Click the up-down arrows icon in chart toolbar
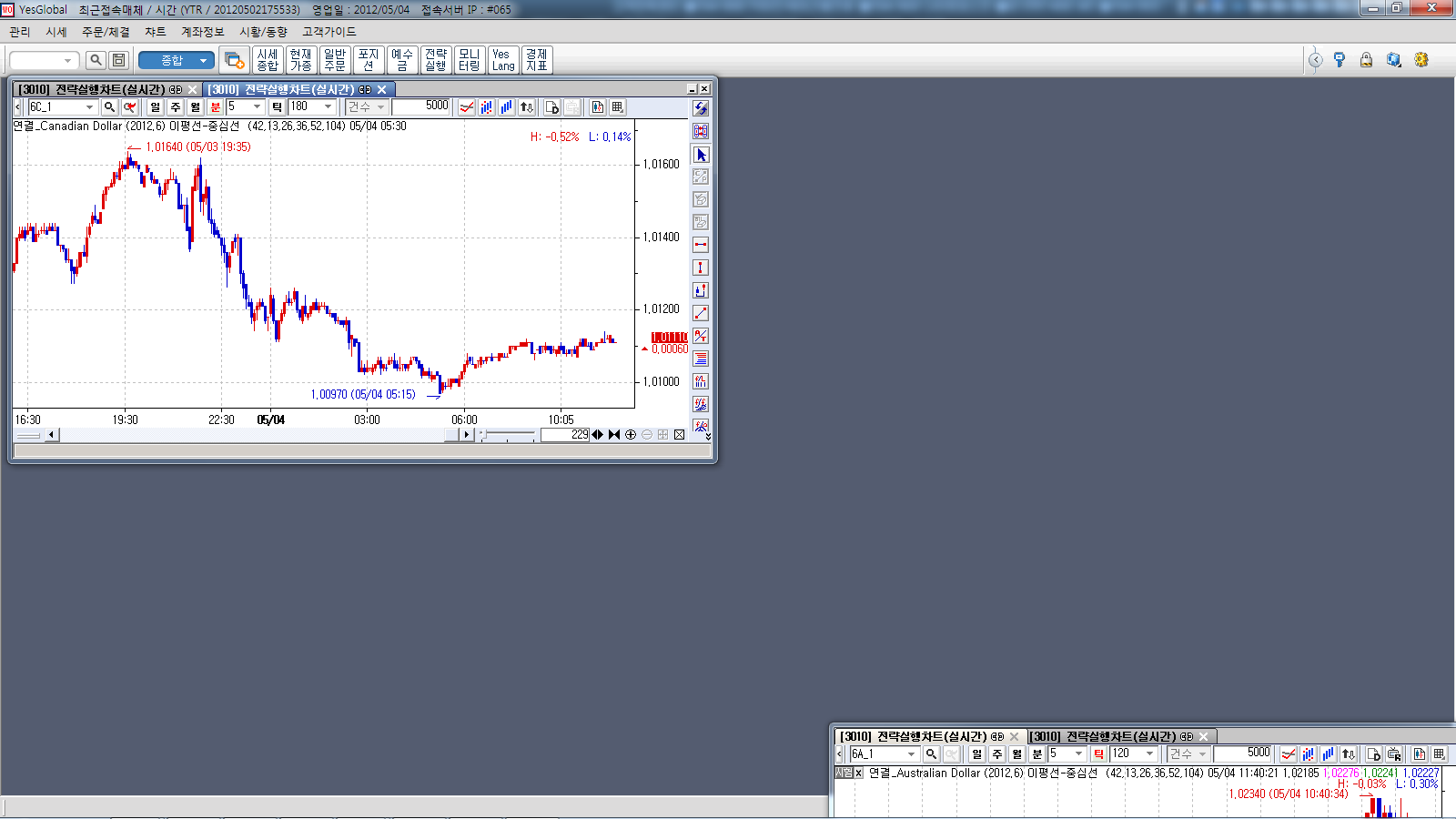The image size is (1456, 819). tap(527, 107)
